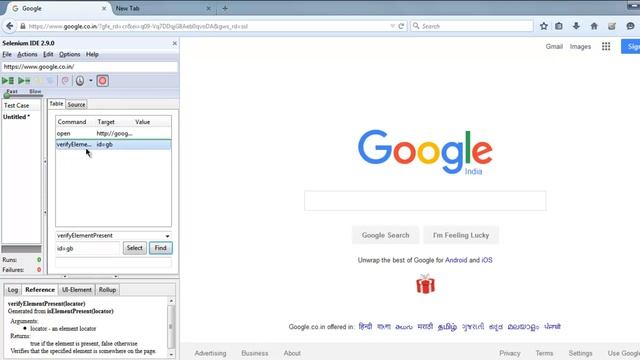Click the I'm Feeling Lucky button

(x=461, y=235)
